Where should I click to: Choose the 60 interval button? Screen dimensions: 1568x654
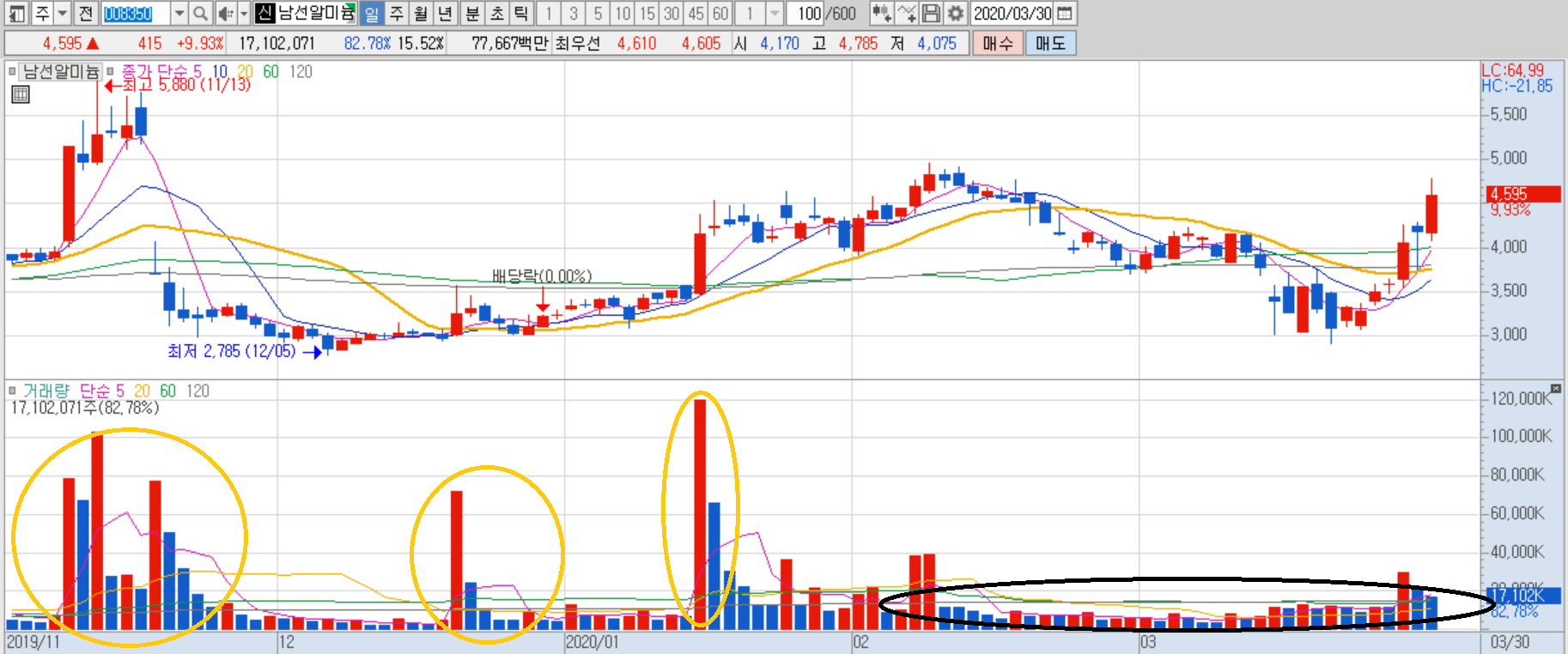tap(720, 13)
